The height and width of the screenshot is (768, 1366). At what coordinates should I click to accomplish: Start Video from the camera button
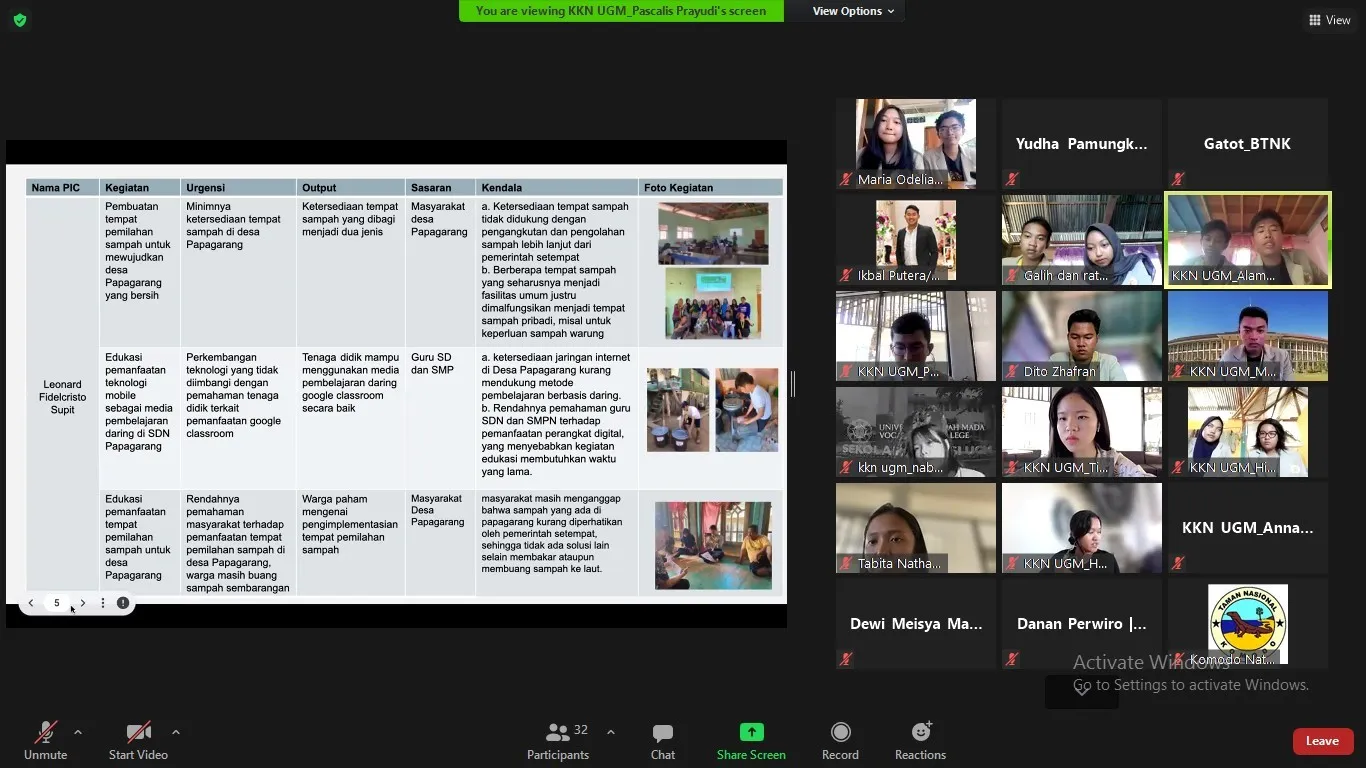point(138,740)
